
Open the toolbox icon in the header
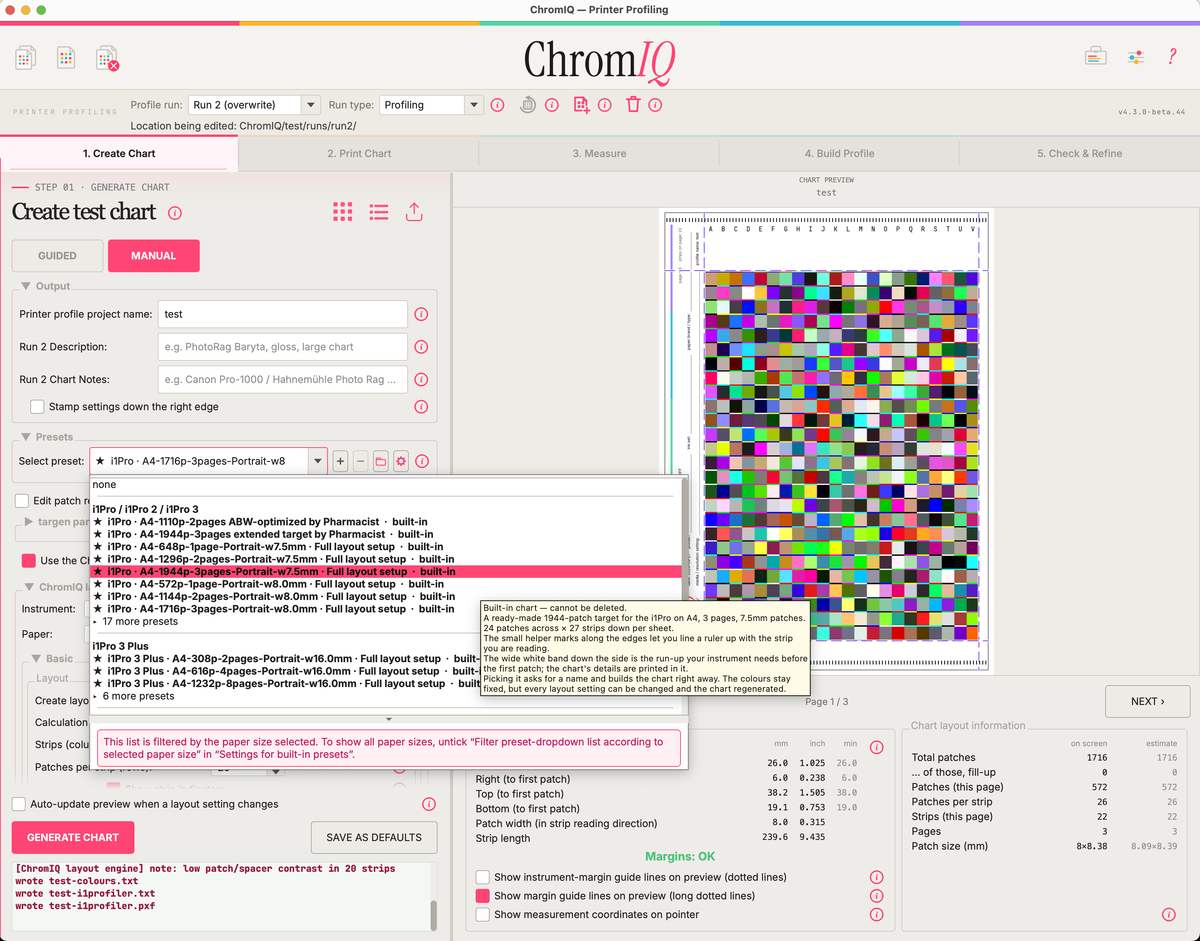(x=1095, y=57)
